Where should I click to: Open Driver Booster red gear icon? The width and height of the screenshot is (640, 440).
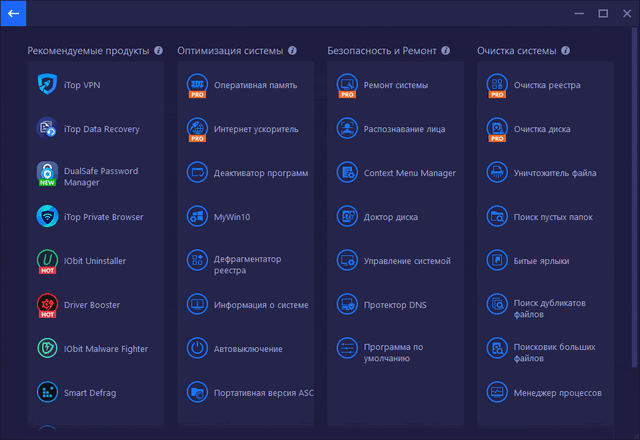pos(47,305)
